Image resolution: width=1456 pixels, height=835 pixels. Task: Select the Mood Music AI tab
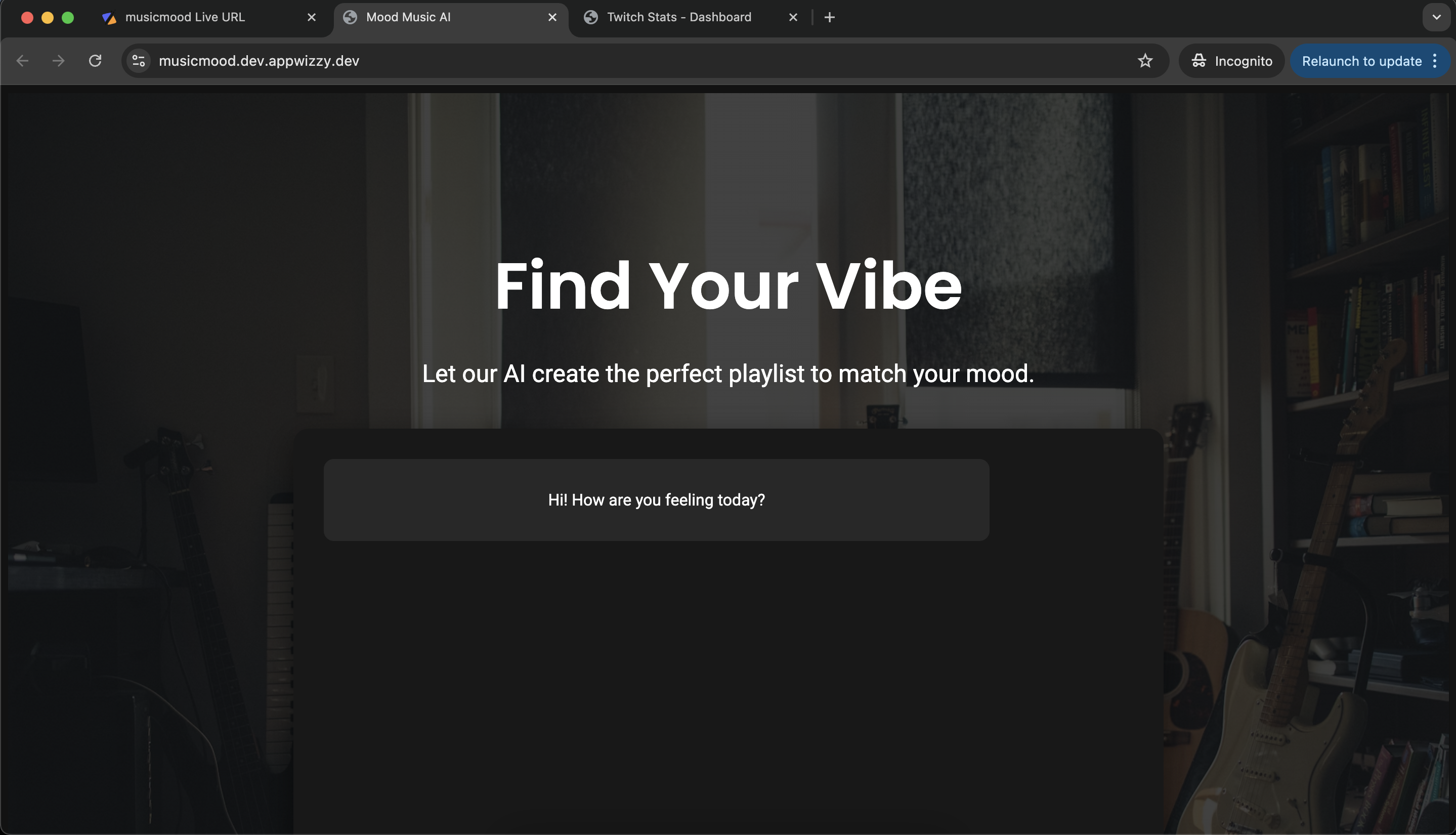click(408, 17)
